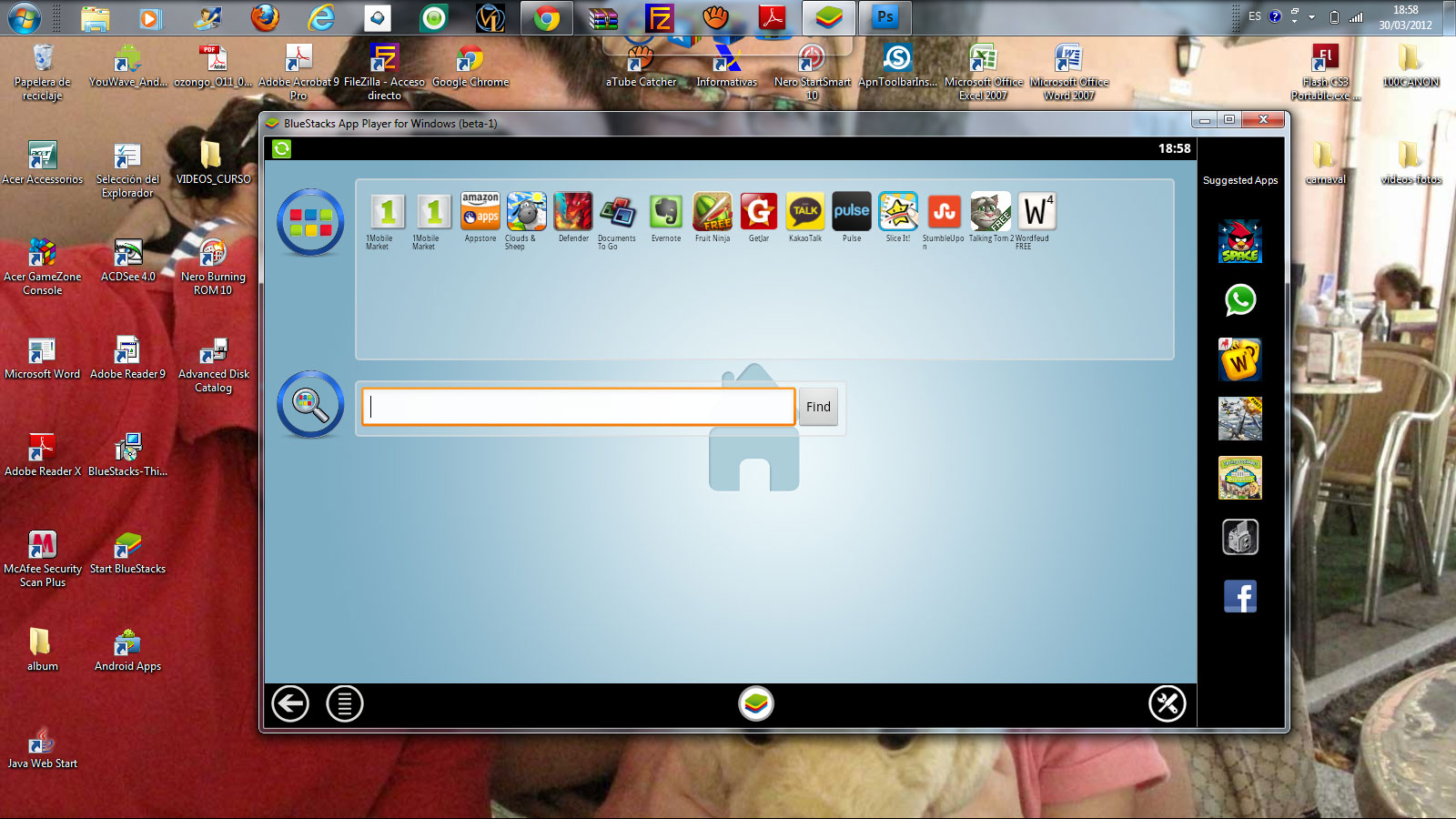Select the Advanced Disk Catalog shortcut

(x=213, y=365)
